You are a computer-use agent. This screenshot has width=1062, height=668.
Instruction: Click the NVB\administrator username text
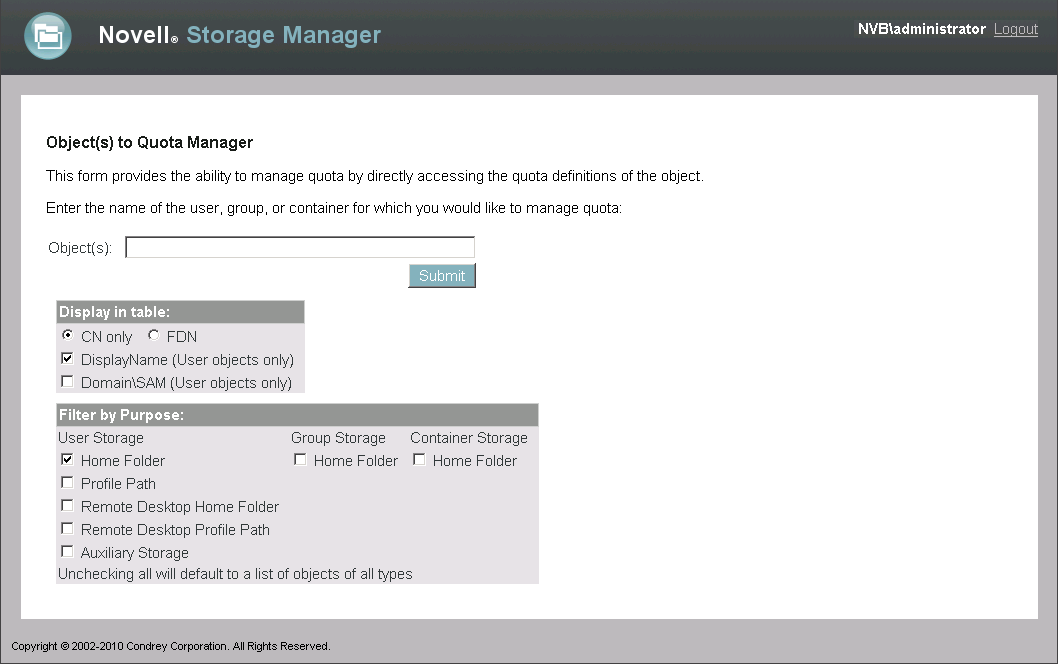[921, 29]
